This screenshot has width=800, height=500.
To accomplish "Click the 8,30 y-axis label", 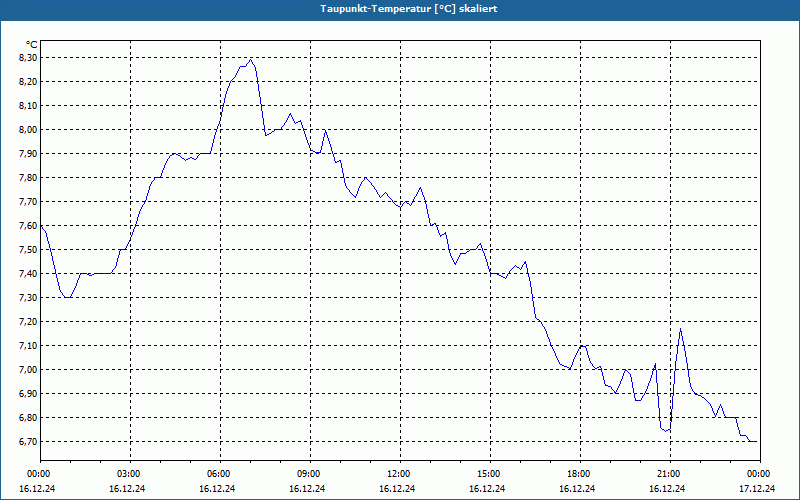I will 28,58.
